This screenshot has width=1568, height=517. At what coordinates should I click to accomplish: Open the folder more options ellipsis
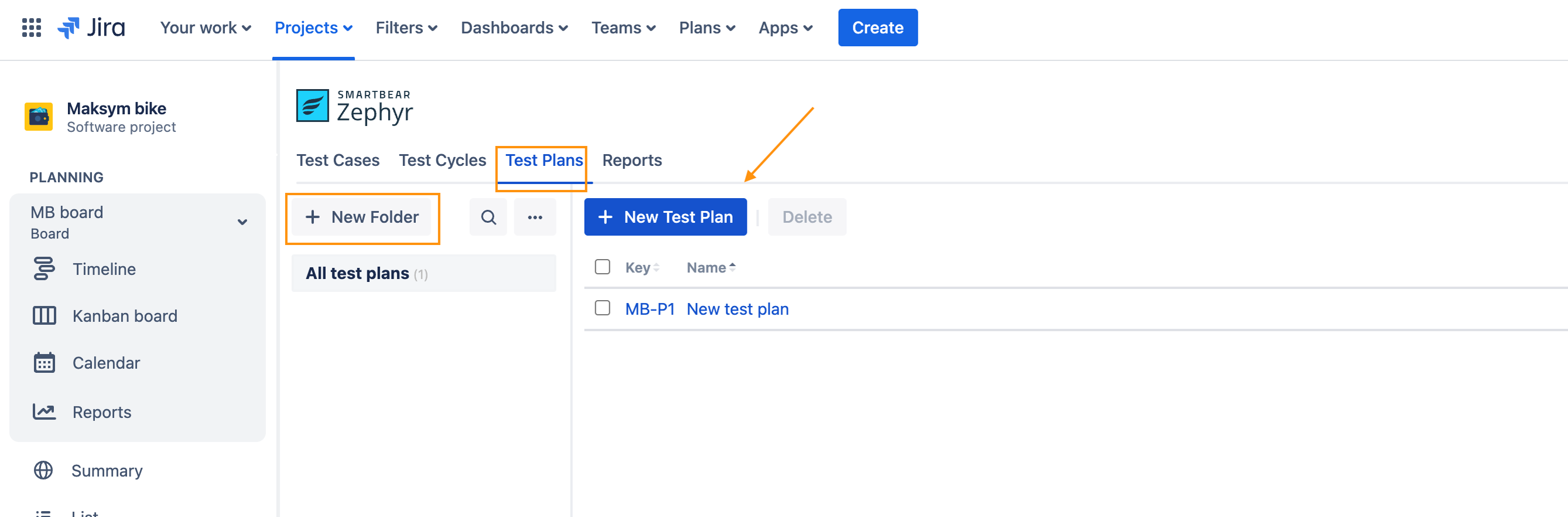pyautogui.click(x=535, y=217)
